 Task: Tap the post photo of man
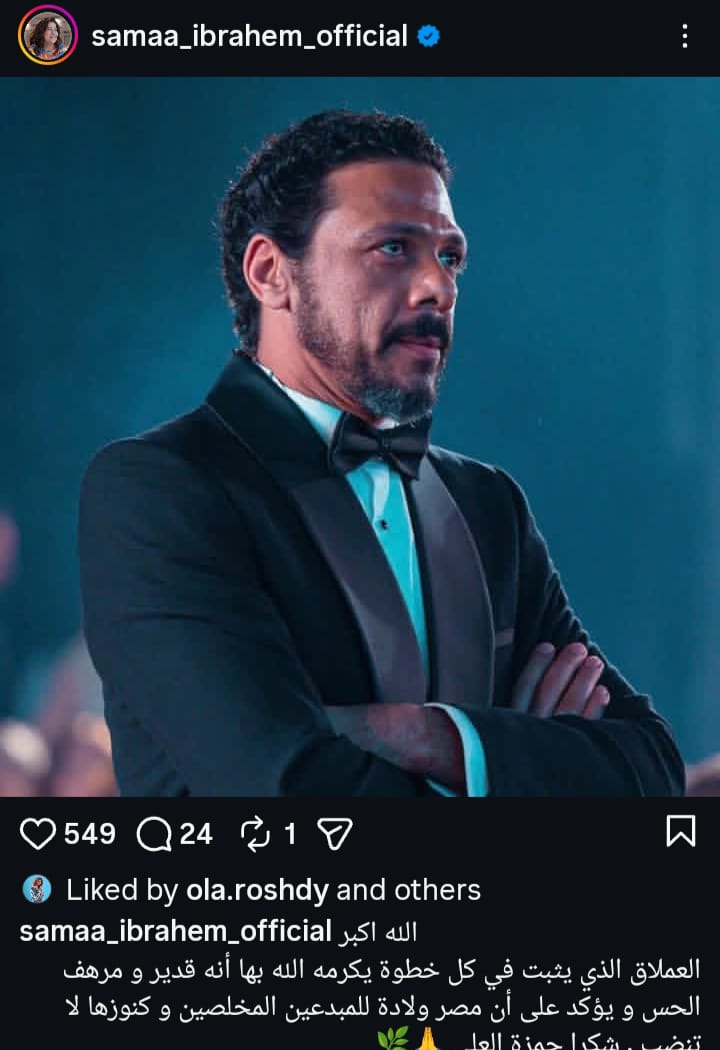coord(360,437)
